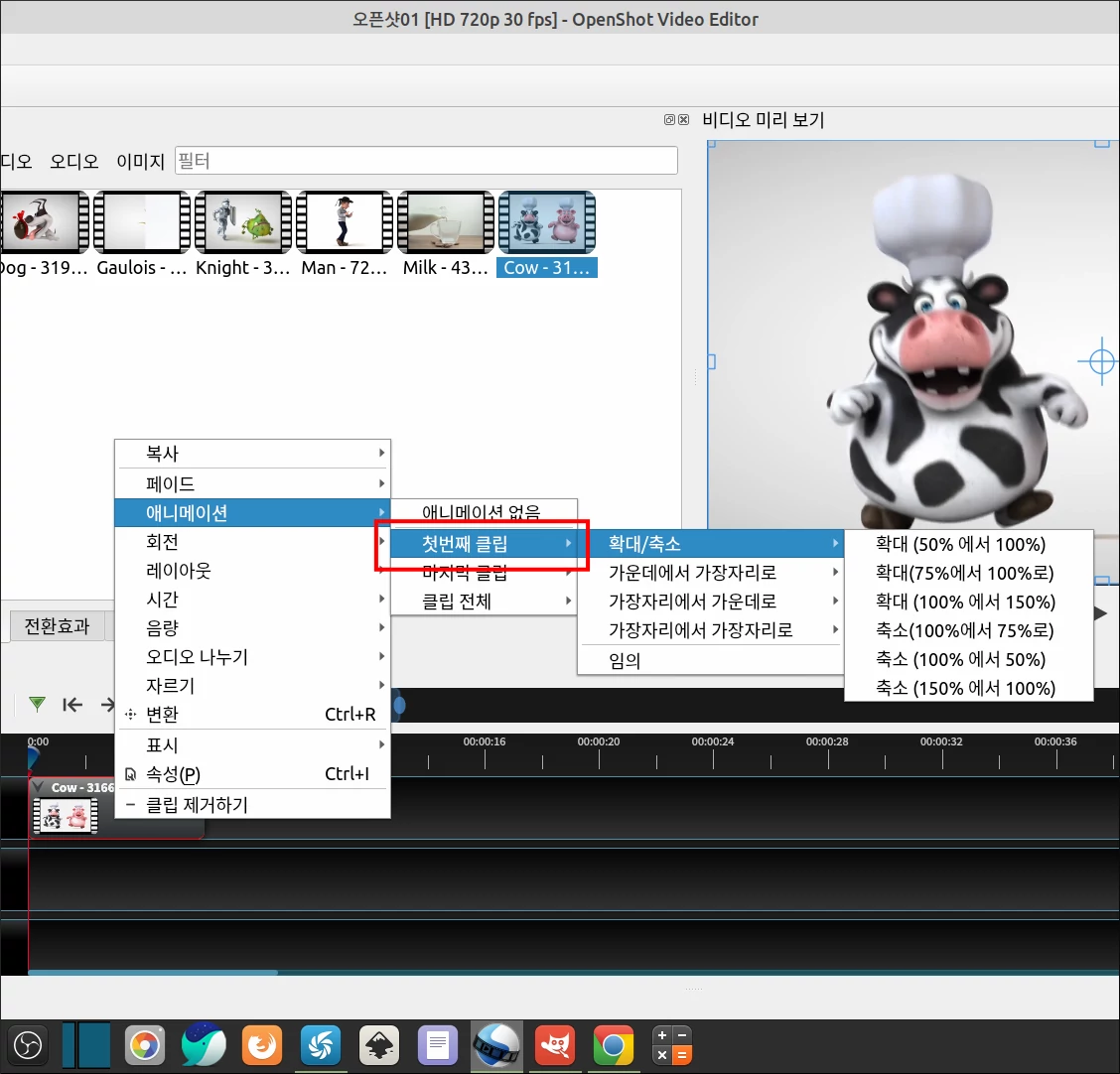Image resolution: width=1120 pixels, height=1074 pixels.
Task: Filter project files by 오디오
Action: (x=74, y=162)
